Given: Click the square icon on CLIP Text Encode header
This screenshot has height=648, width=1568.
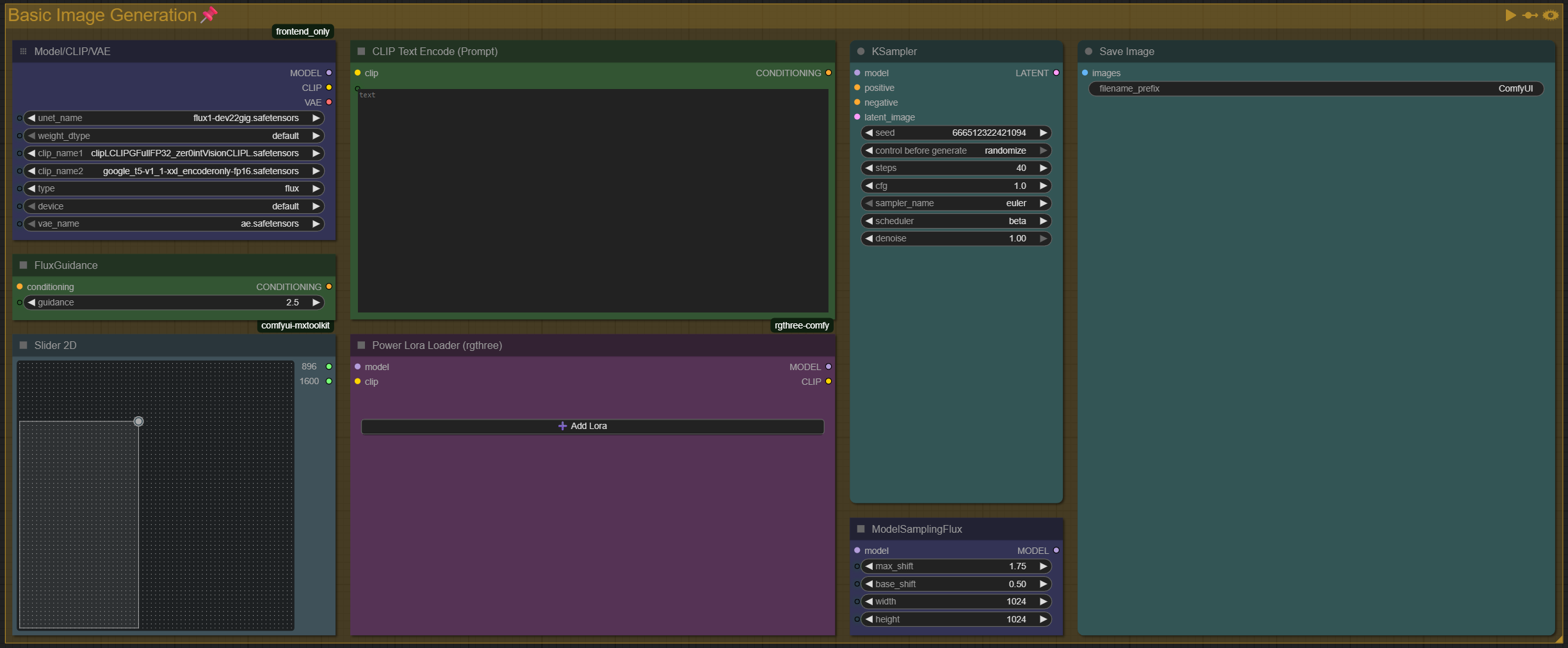Looking at the screenshot, I should (x=362, y=51).
